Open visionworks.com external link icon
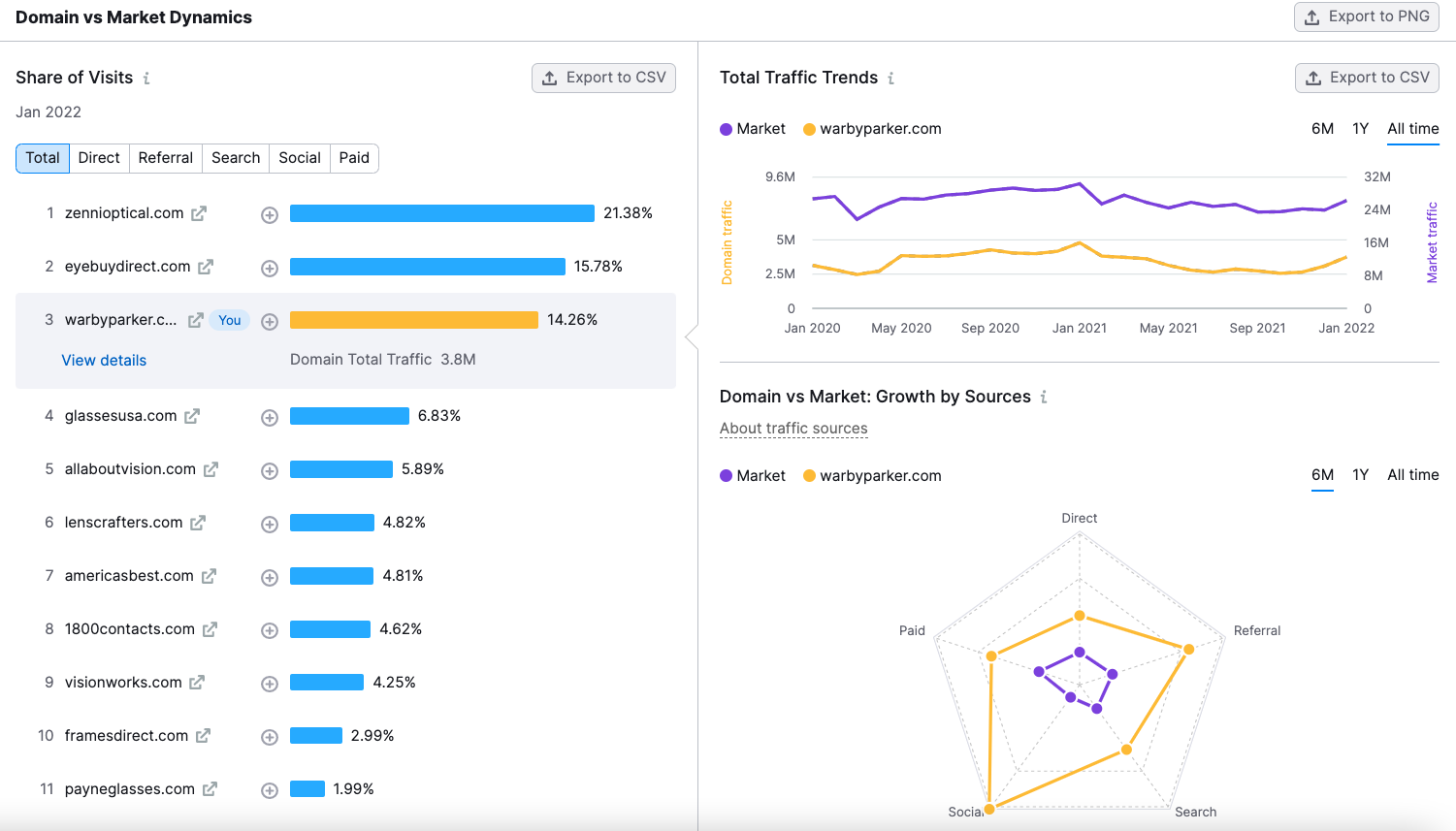This screenshot has height=831, width=1456. point(197,683)
